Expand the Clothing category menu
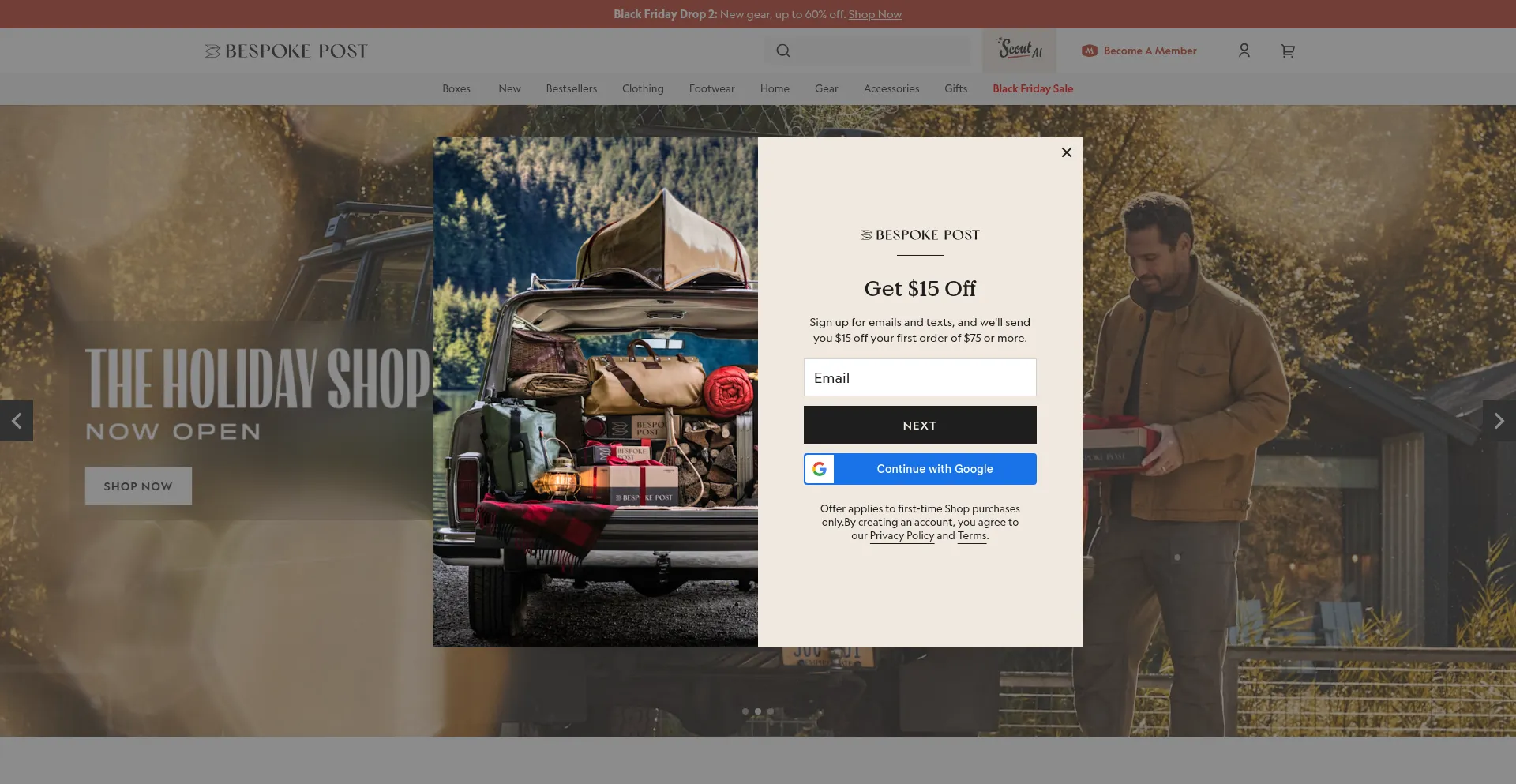 pos(643,88)
